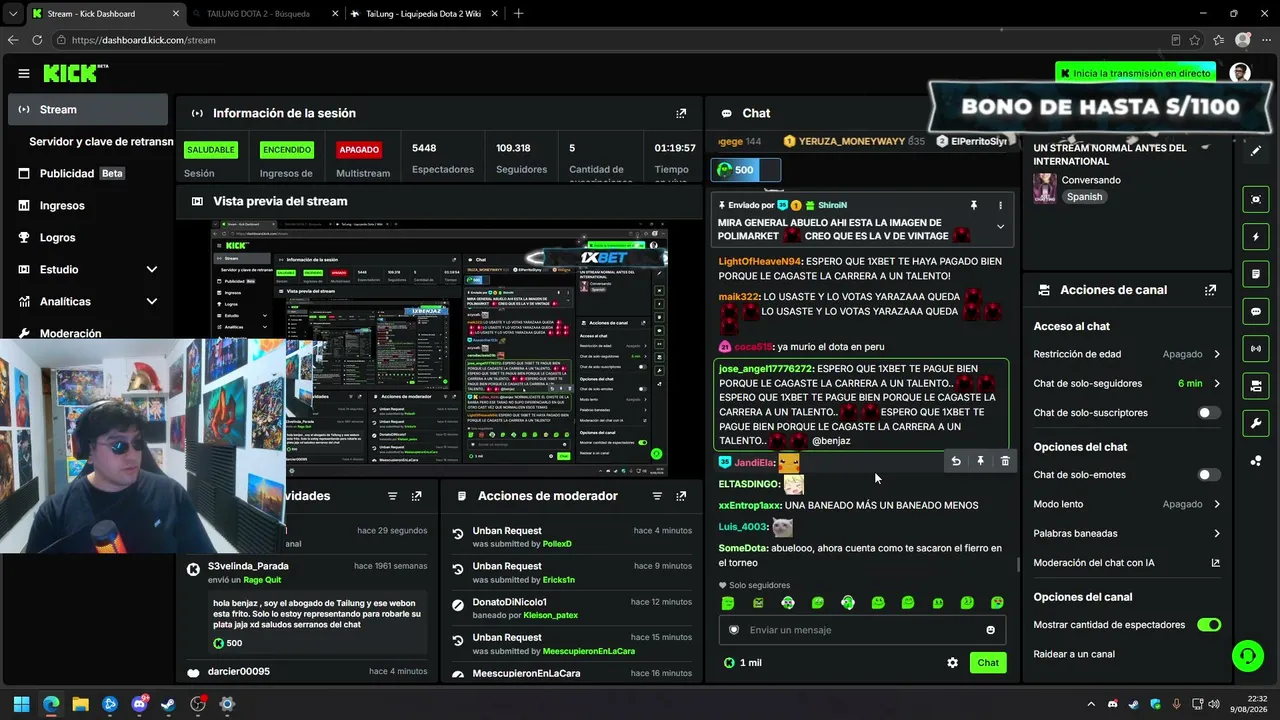Click the reply arrow on JandiEla's message
The image size is (1280, 720).
tap(956, 461)
